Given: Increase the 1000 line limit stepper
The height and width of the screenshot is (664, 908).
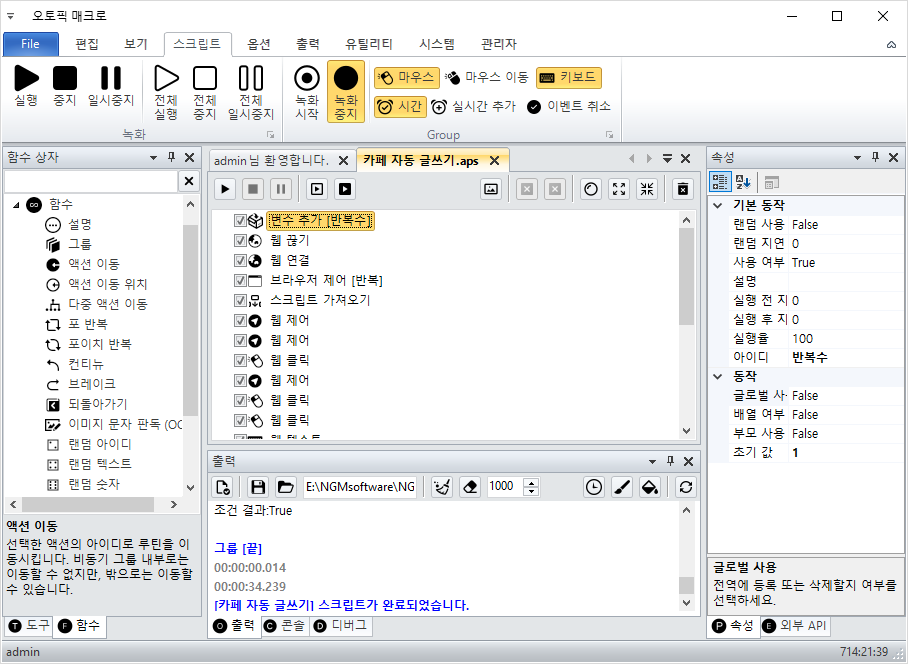Looking at the screenshot, I should click(531, 482).
